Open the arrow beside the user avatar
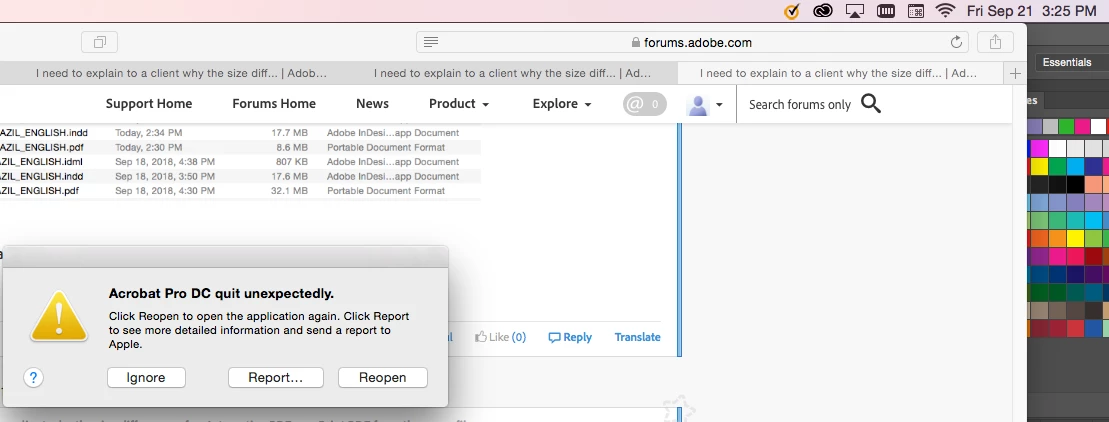The height and width of the screenshot is (422, 1109). click(x=719, y=105)
